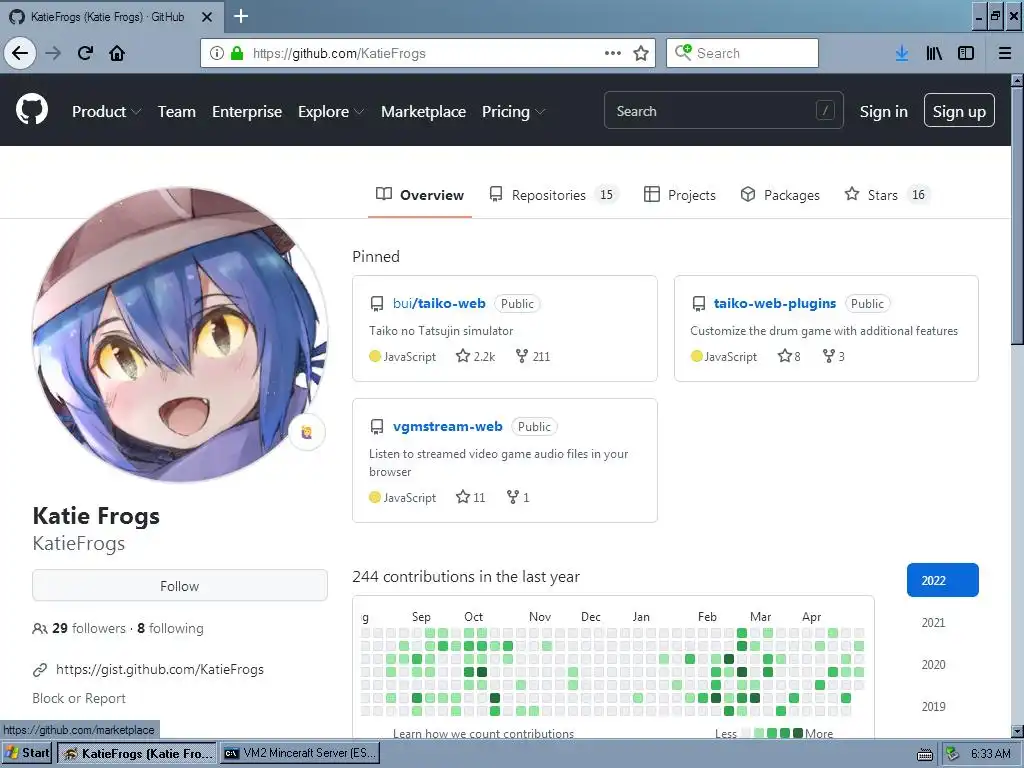Screen dimensions: 1024x768
Task: Click the profile status emoji badge
Action: [307, 432]
